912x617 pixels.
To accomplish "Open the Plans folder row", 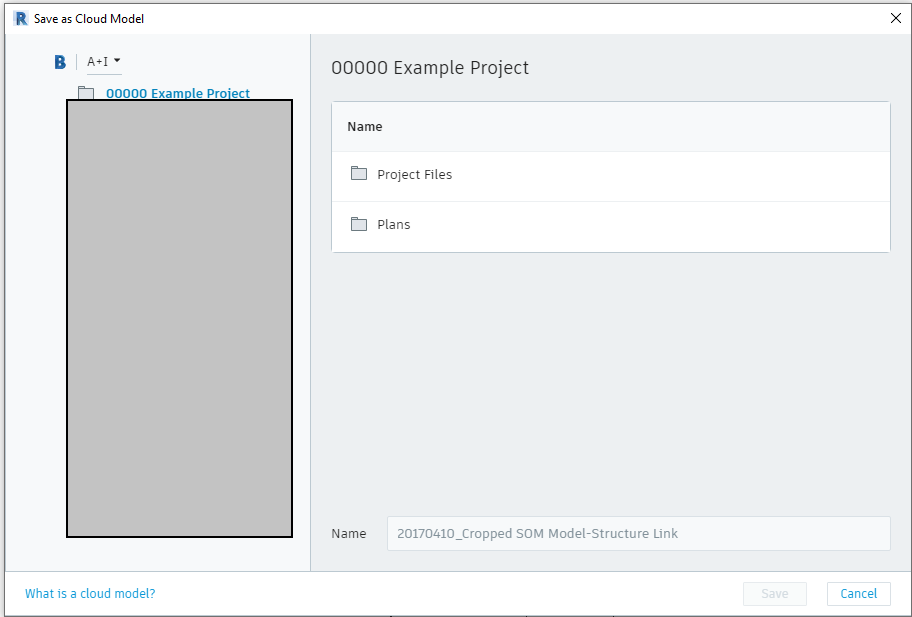I will (611, 227).
